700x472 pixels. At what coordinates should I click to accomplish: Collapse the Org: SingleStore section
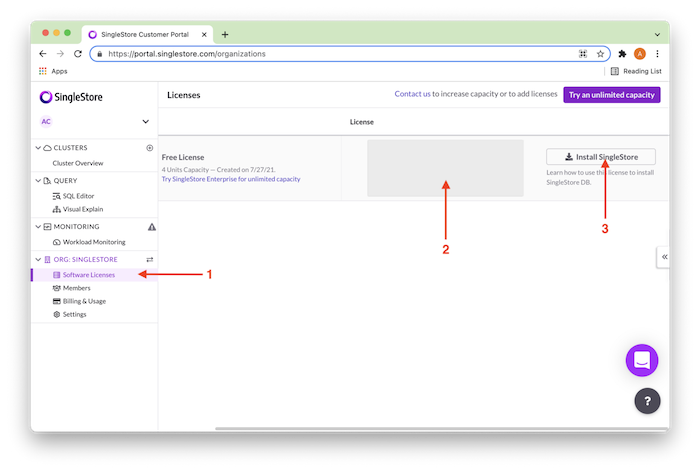coord(38,259)
